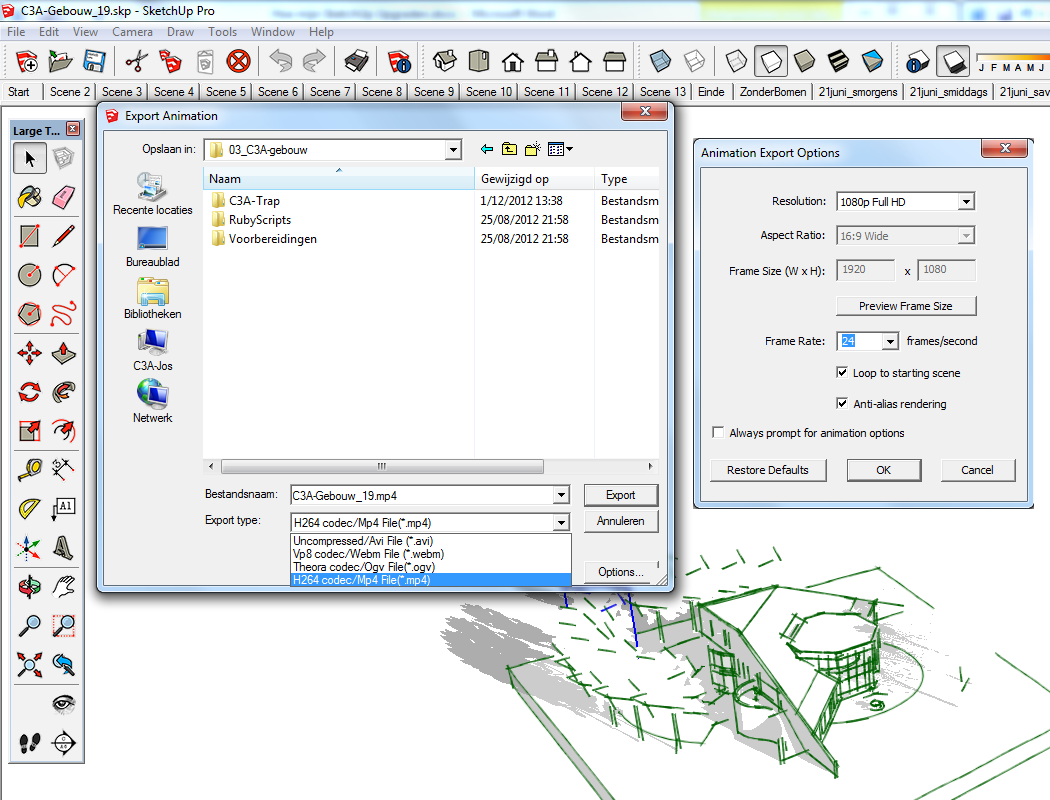The height and width of the screenshot is (800, 1050).
Task: Choose the Protractor tool
Action: (x=29, y=509)
